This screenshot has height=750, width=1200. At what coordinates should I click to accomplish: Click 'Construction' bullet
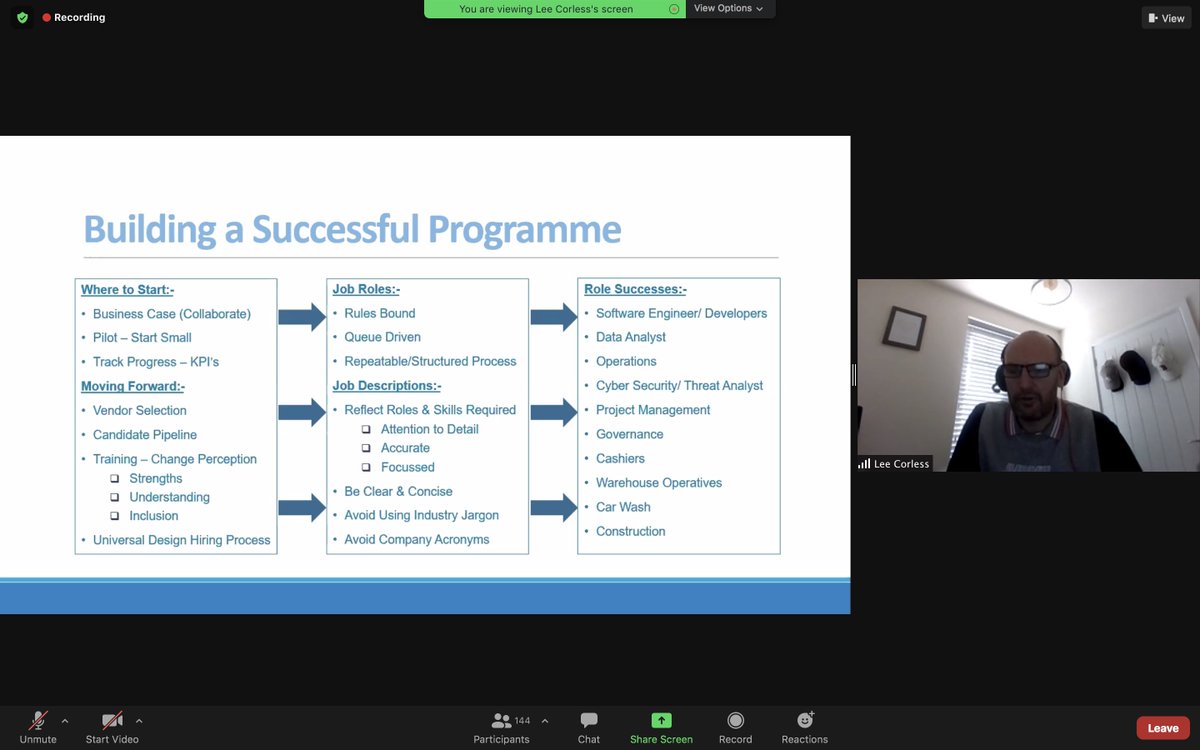[x=630, y=531]
